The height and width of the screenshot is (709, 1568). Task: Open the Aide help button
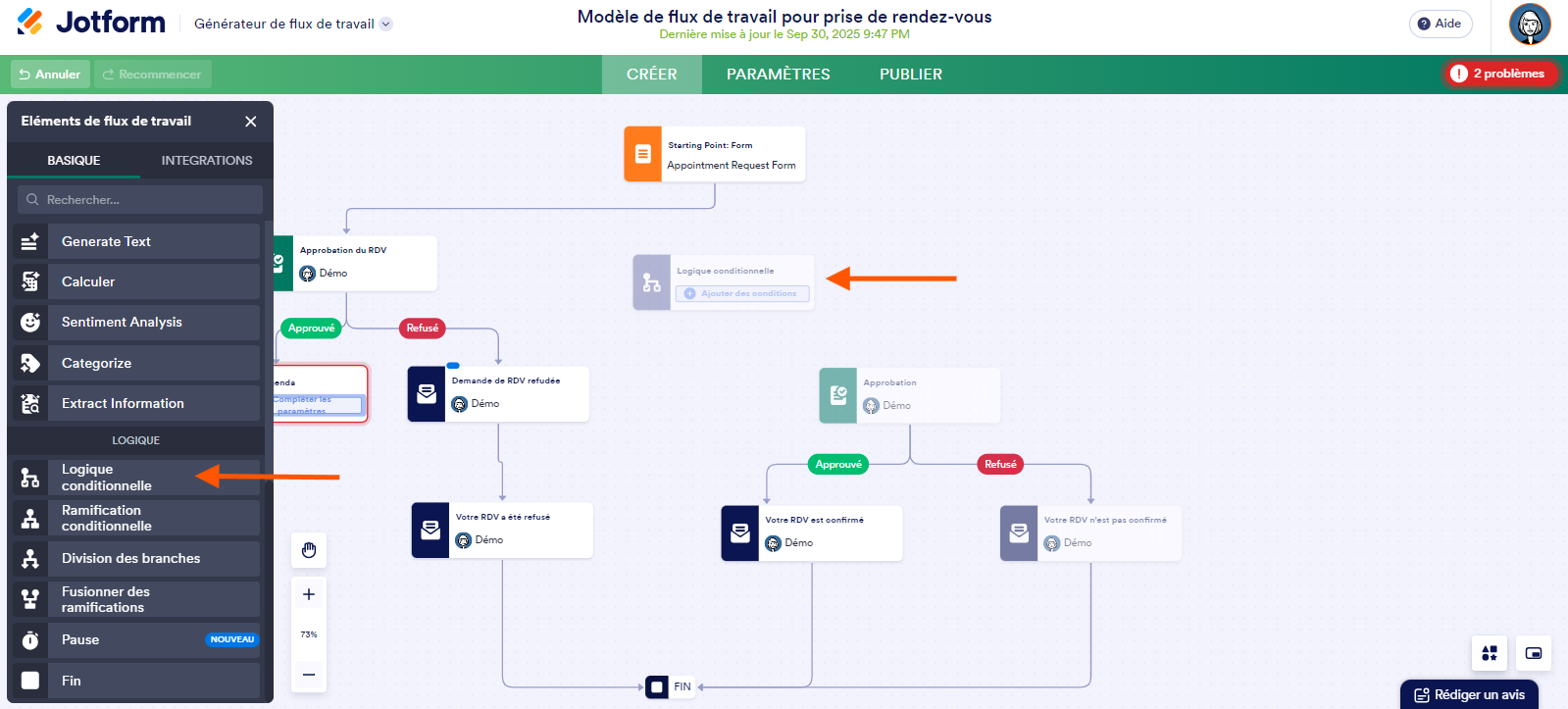(1440, 24)
